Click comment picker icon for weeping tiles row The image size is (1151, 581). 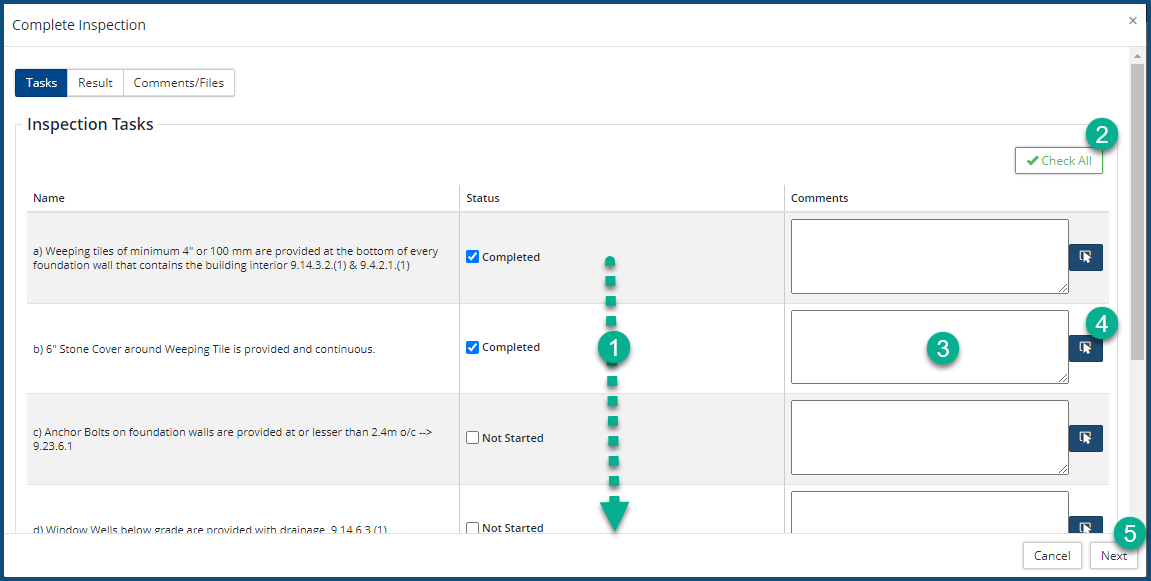pos(1085,257)
